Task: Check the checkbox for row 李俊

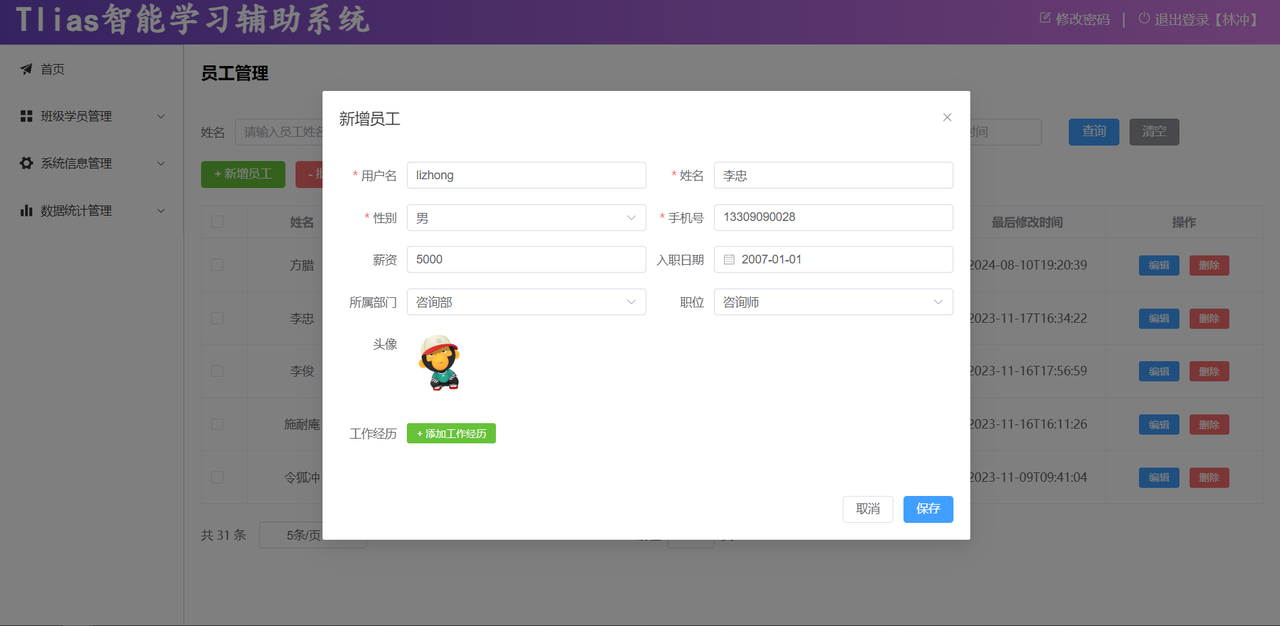Action: [217, 371]
